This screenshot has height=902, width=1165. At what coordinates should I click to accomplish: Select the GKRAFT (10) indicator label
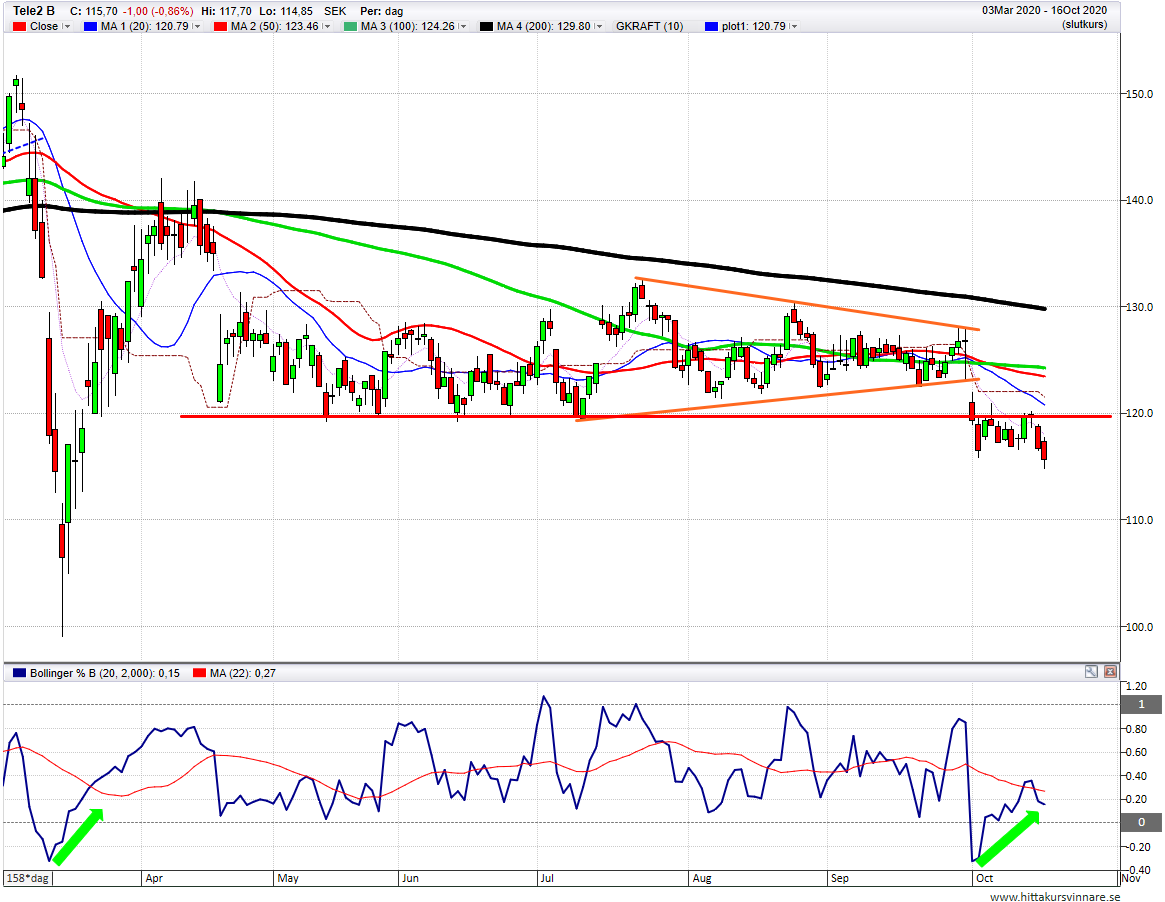[x=649, y=27]
